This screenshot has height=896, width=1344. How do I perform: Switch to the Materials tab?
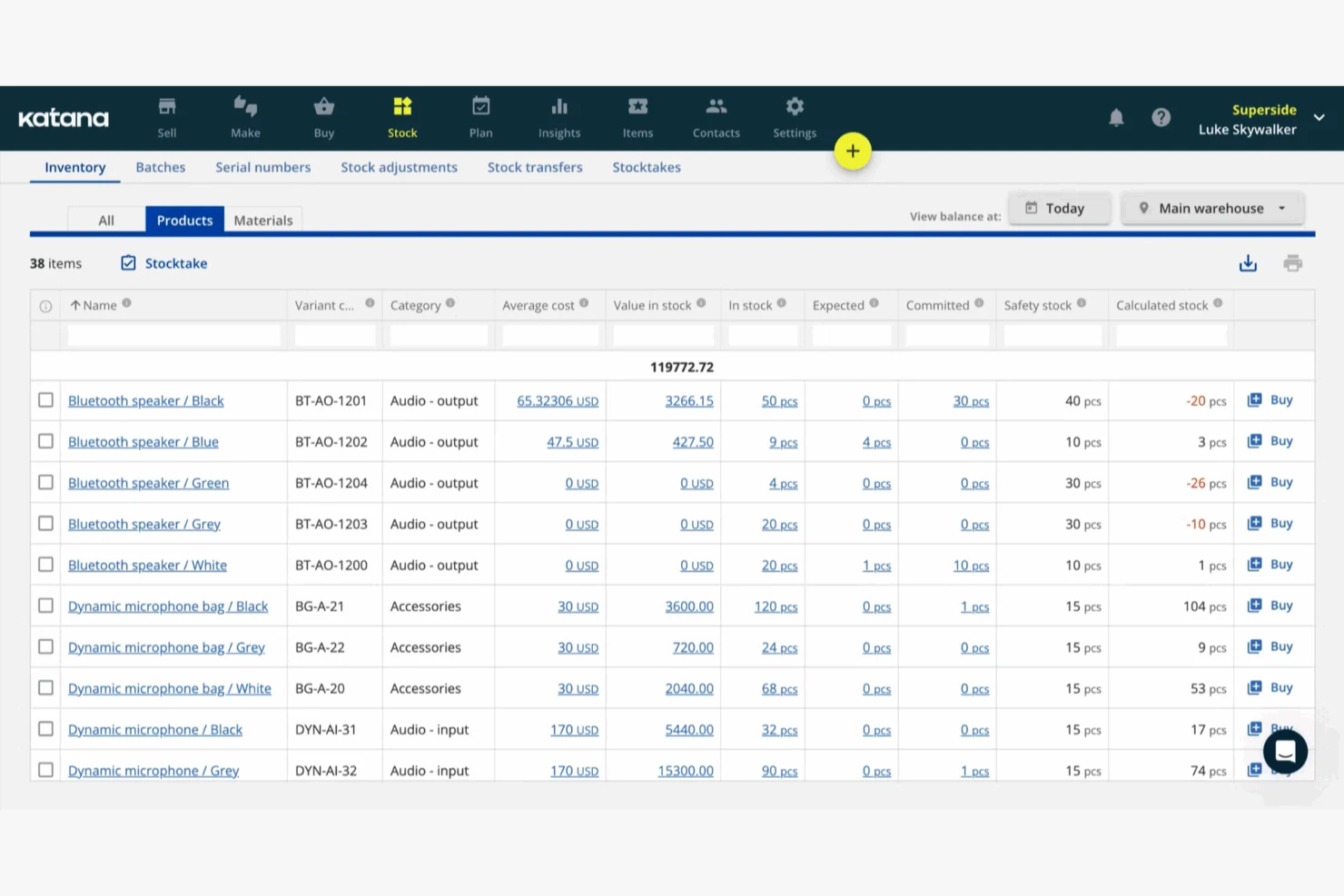pos(262,219)
